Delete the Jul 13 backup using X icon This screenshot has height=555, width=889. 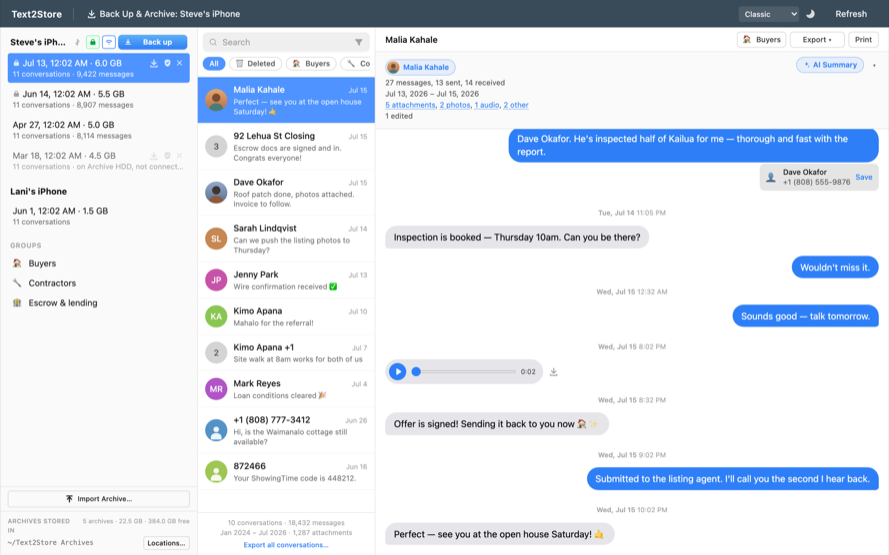[180, 63]
